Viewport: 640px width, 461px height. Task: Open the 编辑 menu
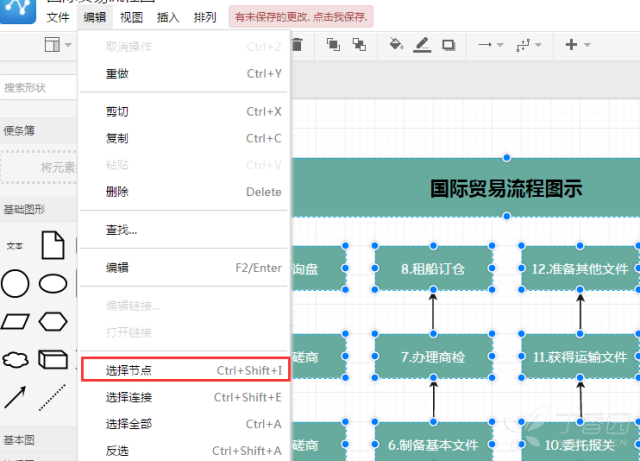point(95,17)
